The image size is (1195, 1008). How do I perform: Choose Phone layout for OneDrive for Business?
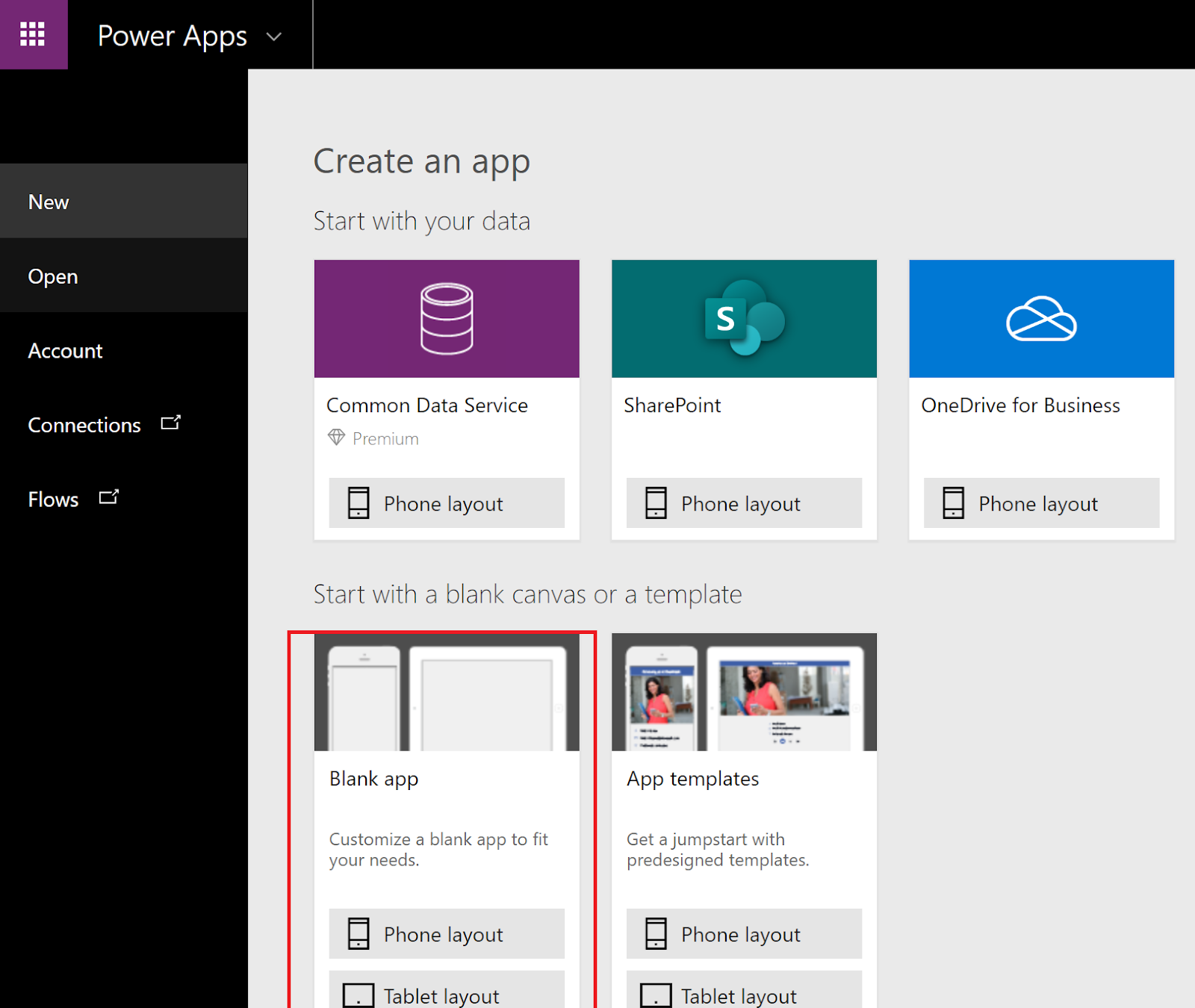[x=1040, y=503]
